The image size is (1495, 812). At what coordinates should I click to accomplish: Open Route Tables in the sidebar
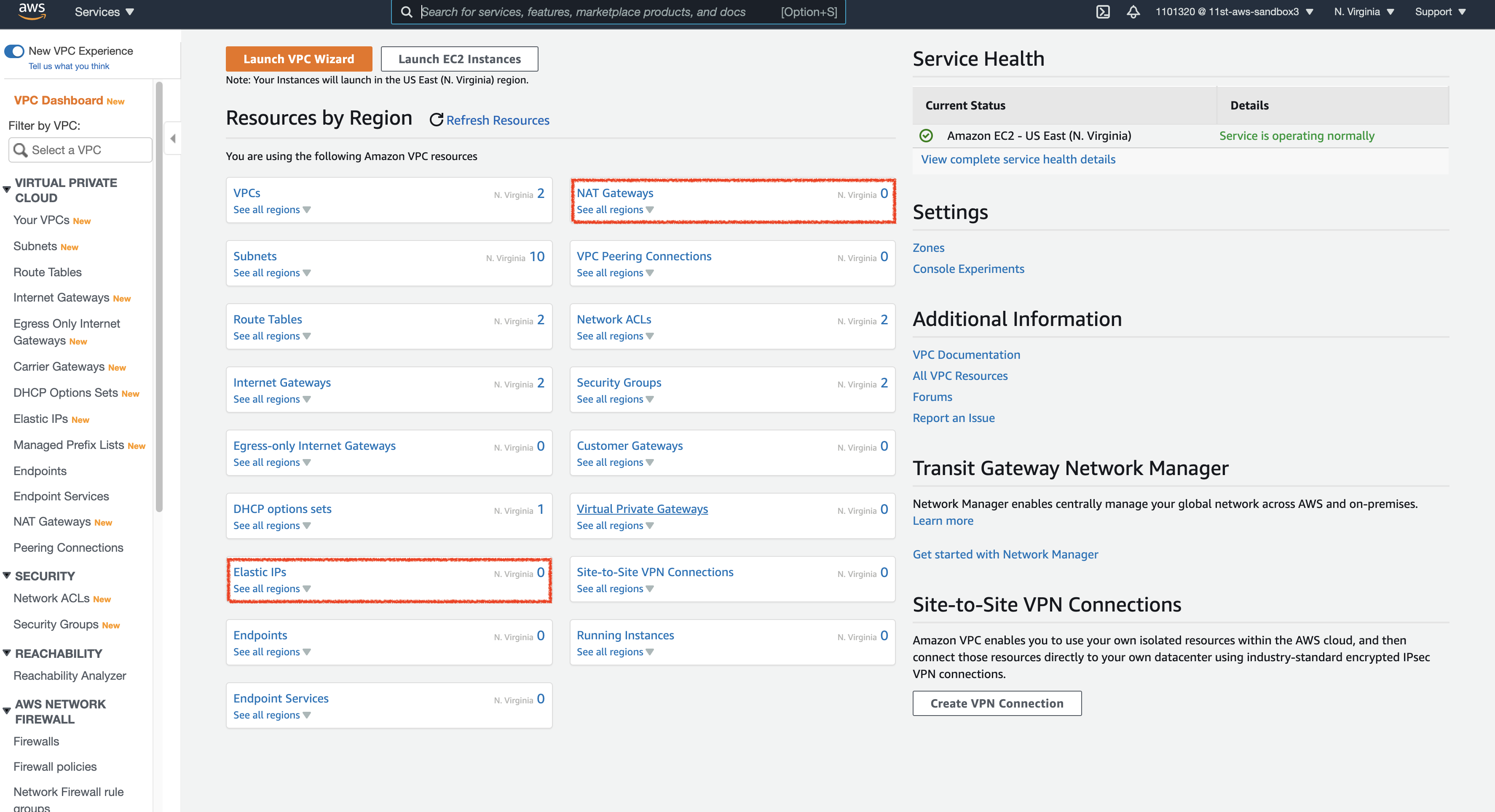point(48,272)
